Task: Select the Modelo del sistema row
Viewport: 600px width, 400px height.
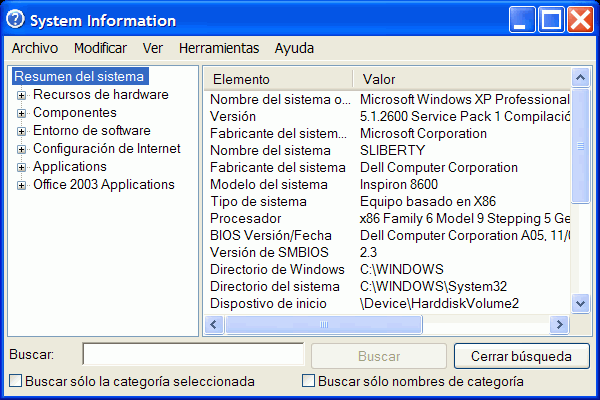Action: [x=387, y=184]
